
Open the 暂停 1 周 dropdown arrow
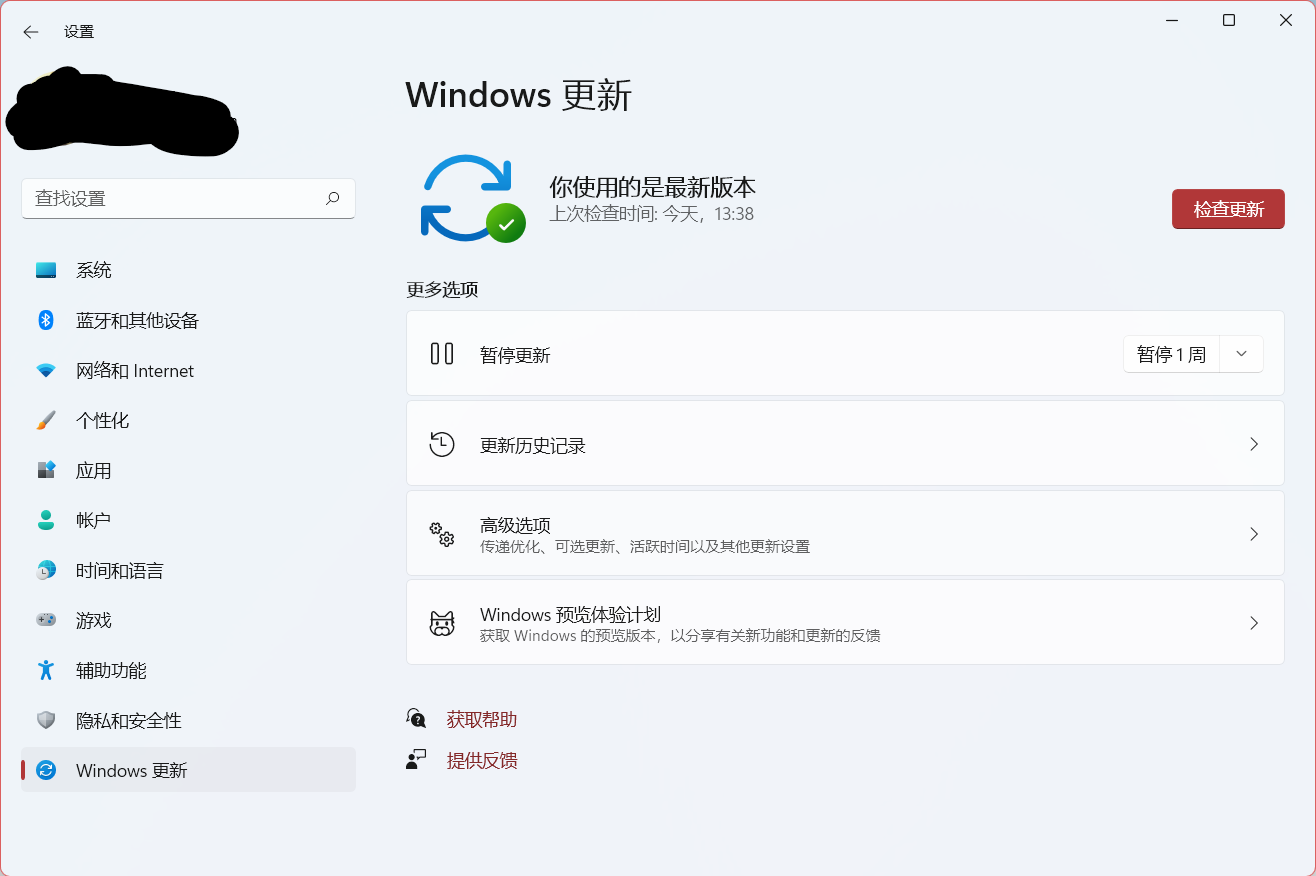click(1241, 353)
